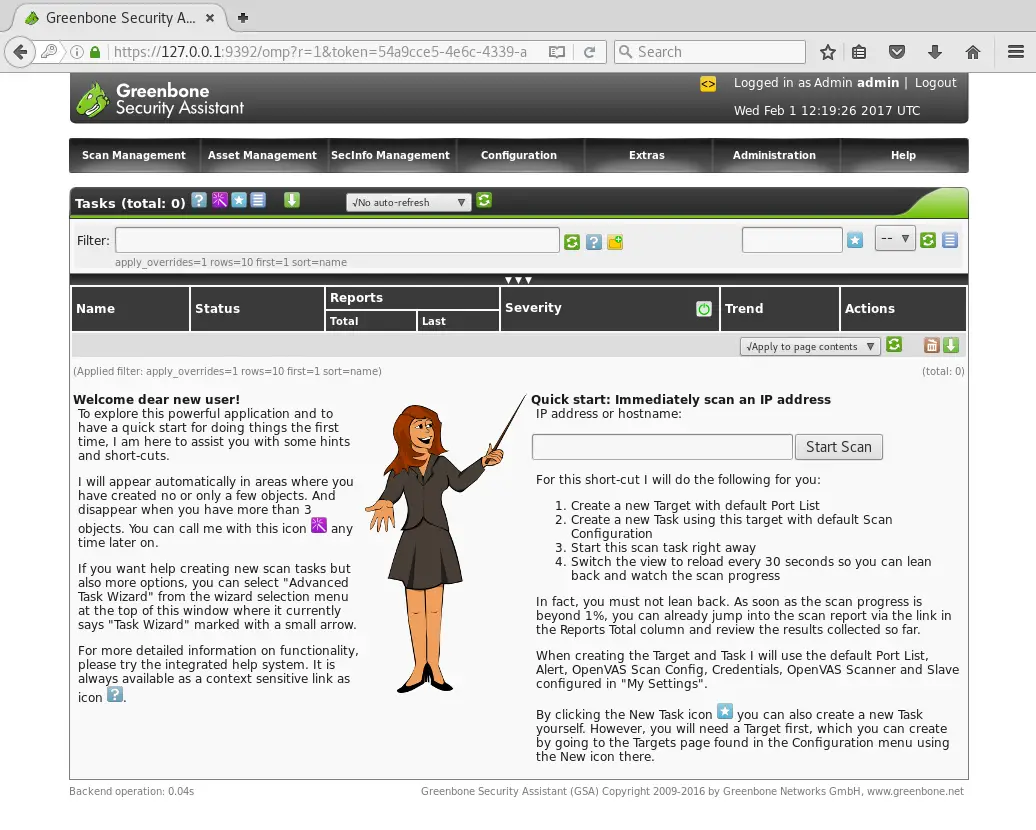Toggle reader view icon in address bar
Viewport: 1036px width, 830px height.
(x=557, y=52)
